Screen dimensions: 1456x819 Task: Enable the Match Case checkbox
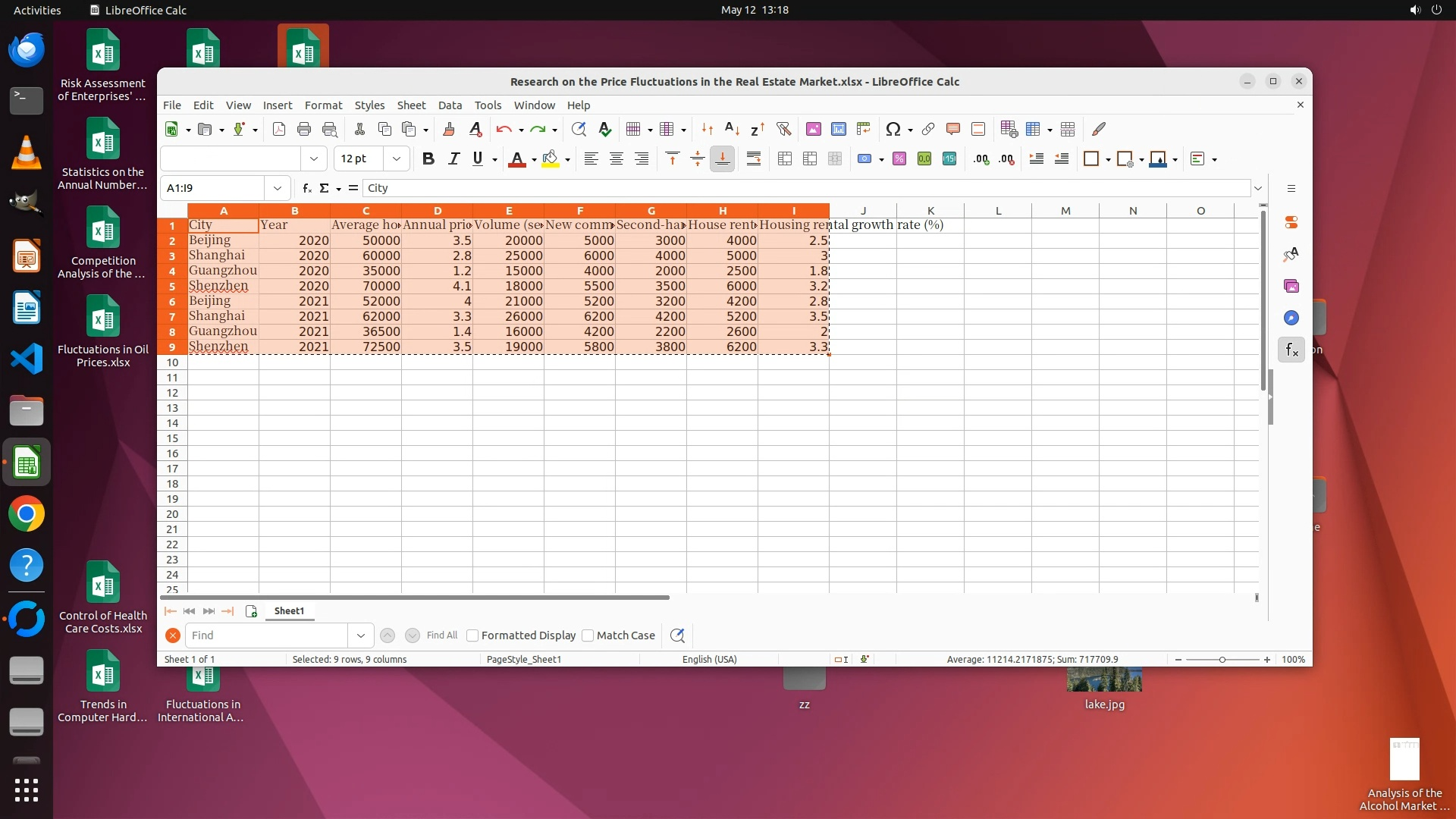point(588,635)
